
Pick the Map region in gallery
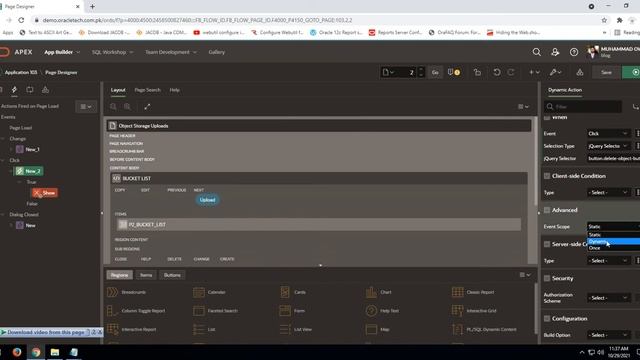[378, 329]
